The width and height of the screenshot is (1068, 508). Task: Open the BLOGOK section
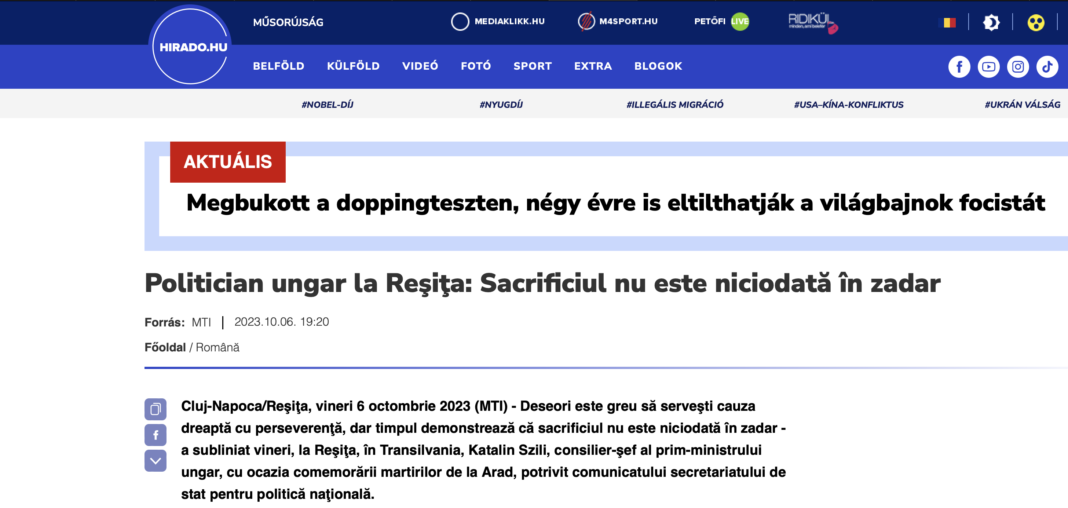tap(658, 67)
